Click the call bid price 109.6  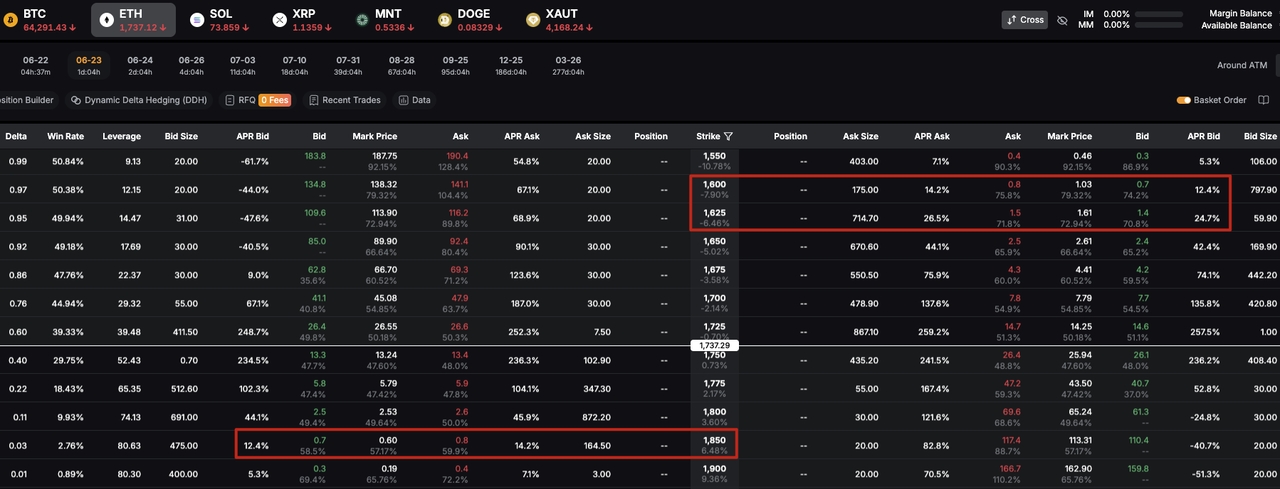[x=315, y=213]
